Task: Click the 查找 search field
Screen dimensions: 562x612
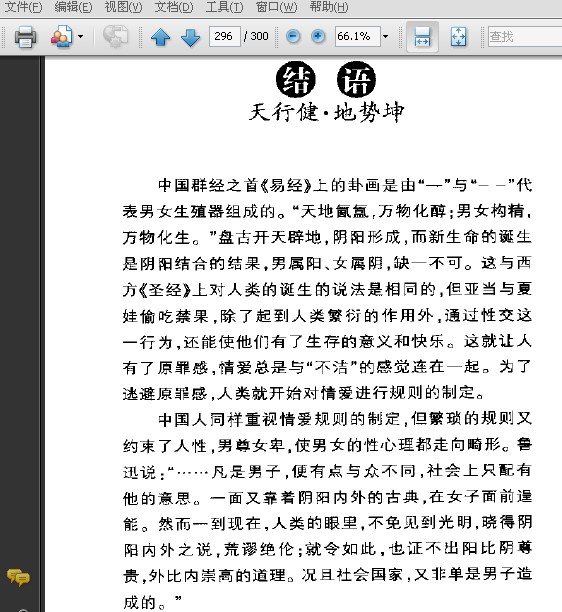Action: (x=525, y=37)
